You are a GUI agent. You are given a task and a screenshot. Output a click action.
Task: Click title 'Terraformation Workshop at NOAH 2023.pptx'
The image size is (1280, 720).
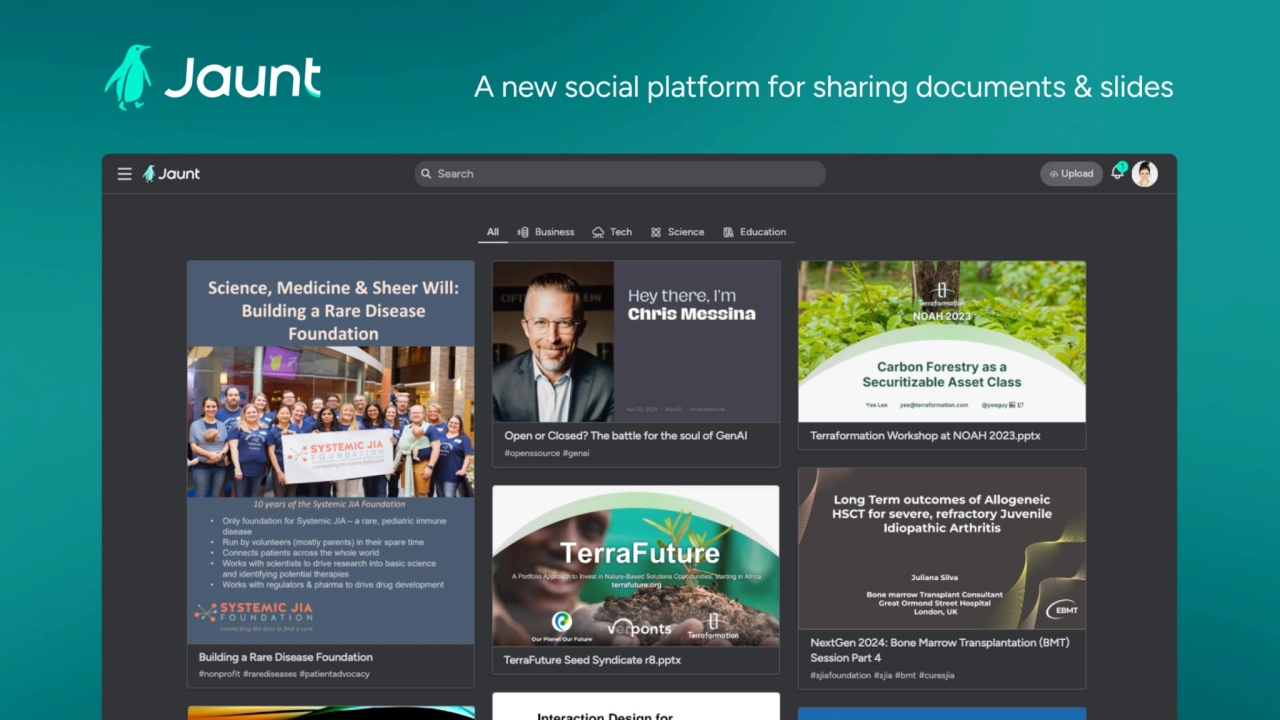tap(927, 435)
